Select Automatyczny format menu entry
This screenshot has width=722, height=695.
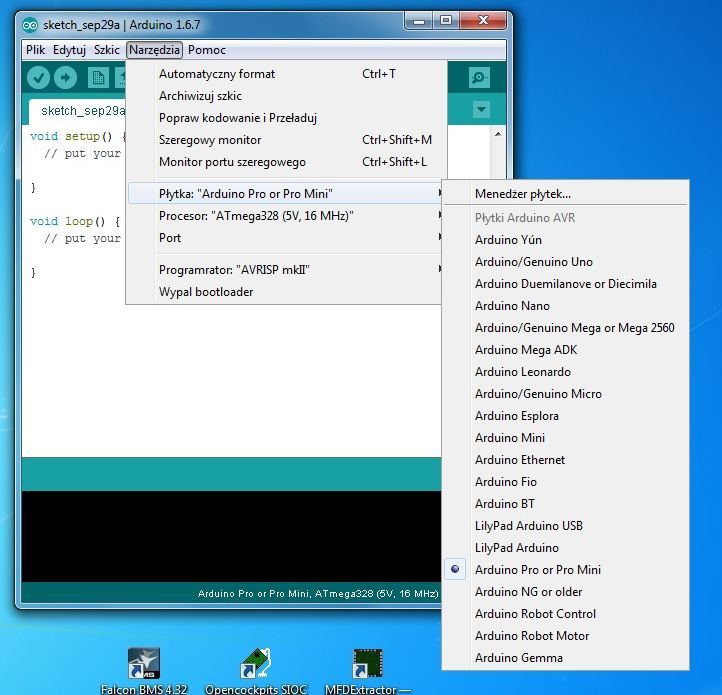tap(217, 74)
